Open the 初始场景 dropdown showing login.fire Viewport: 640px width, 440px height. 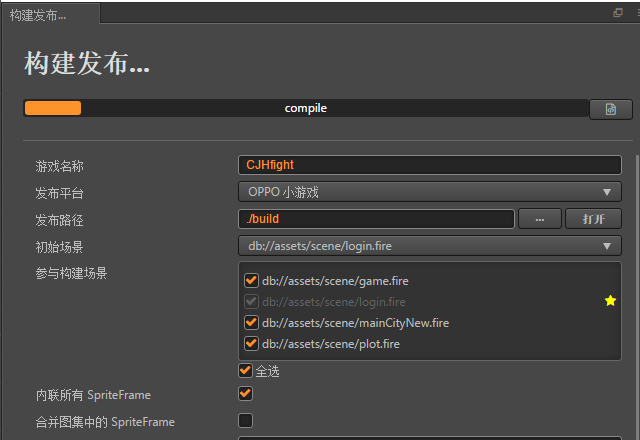430,246
